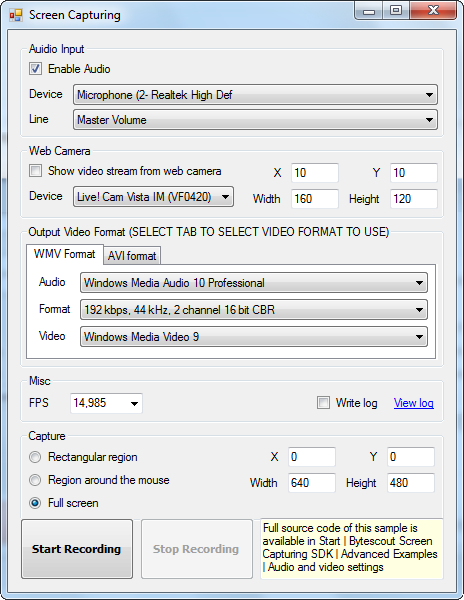
Task: Select the WMV Format tab
Action: [65, 254]
